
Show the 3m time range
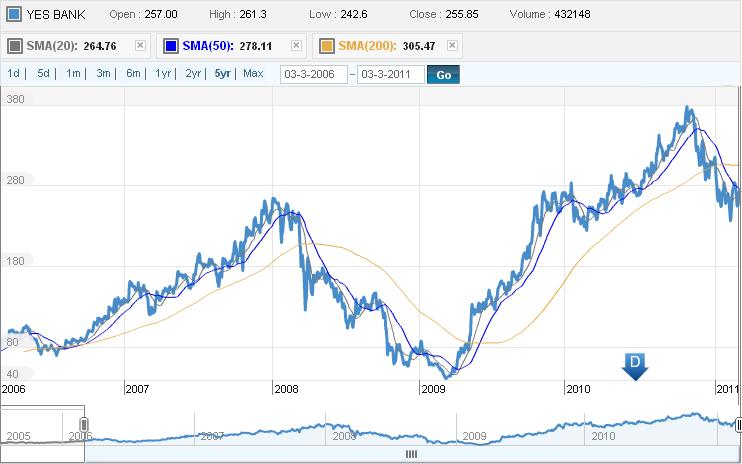click(103, 74)
